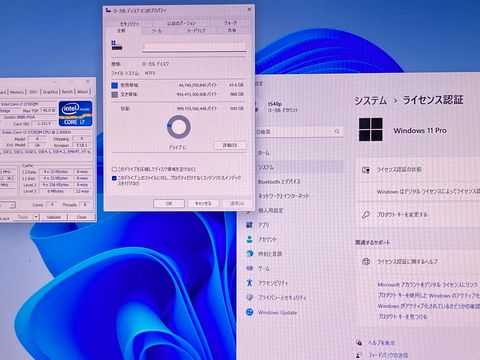Uncheck the allow content indexing checkbox
This screenshot has height=360, width=480.
114,178
